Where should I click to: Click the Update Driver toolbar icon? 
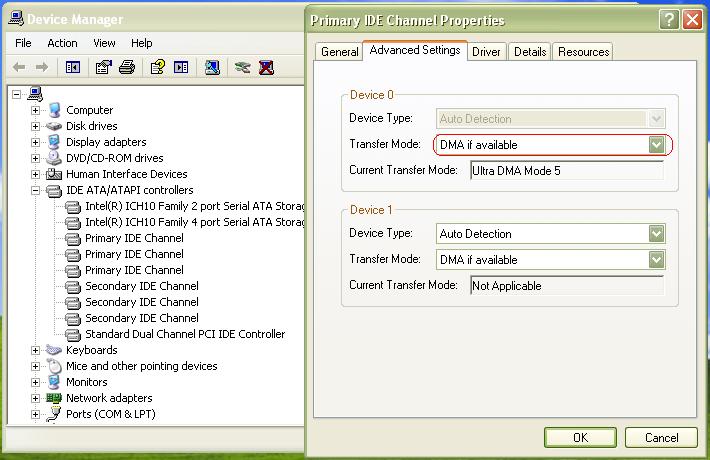[242, 67]
